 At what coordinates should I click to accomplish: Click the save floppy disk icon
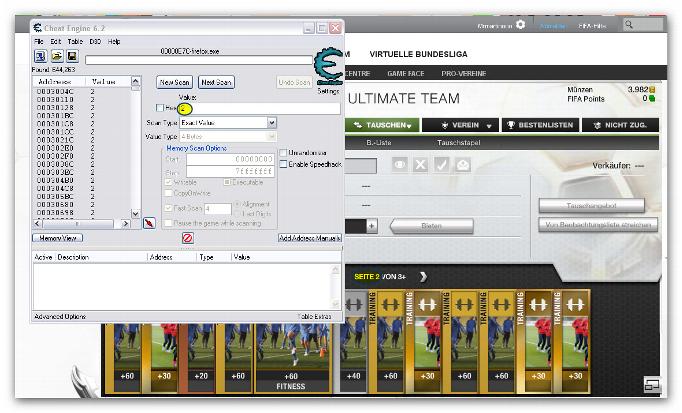[x=72, y=56]
